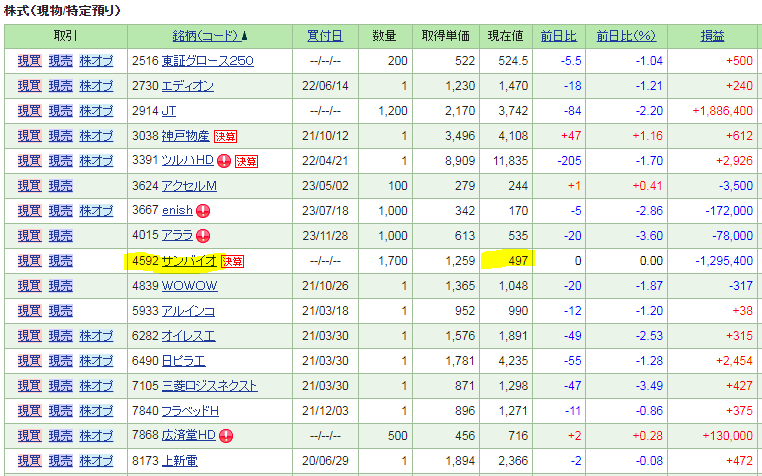
Task: Open アクセルM stock link
Action: pos(189,186)
